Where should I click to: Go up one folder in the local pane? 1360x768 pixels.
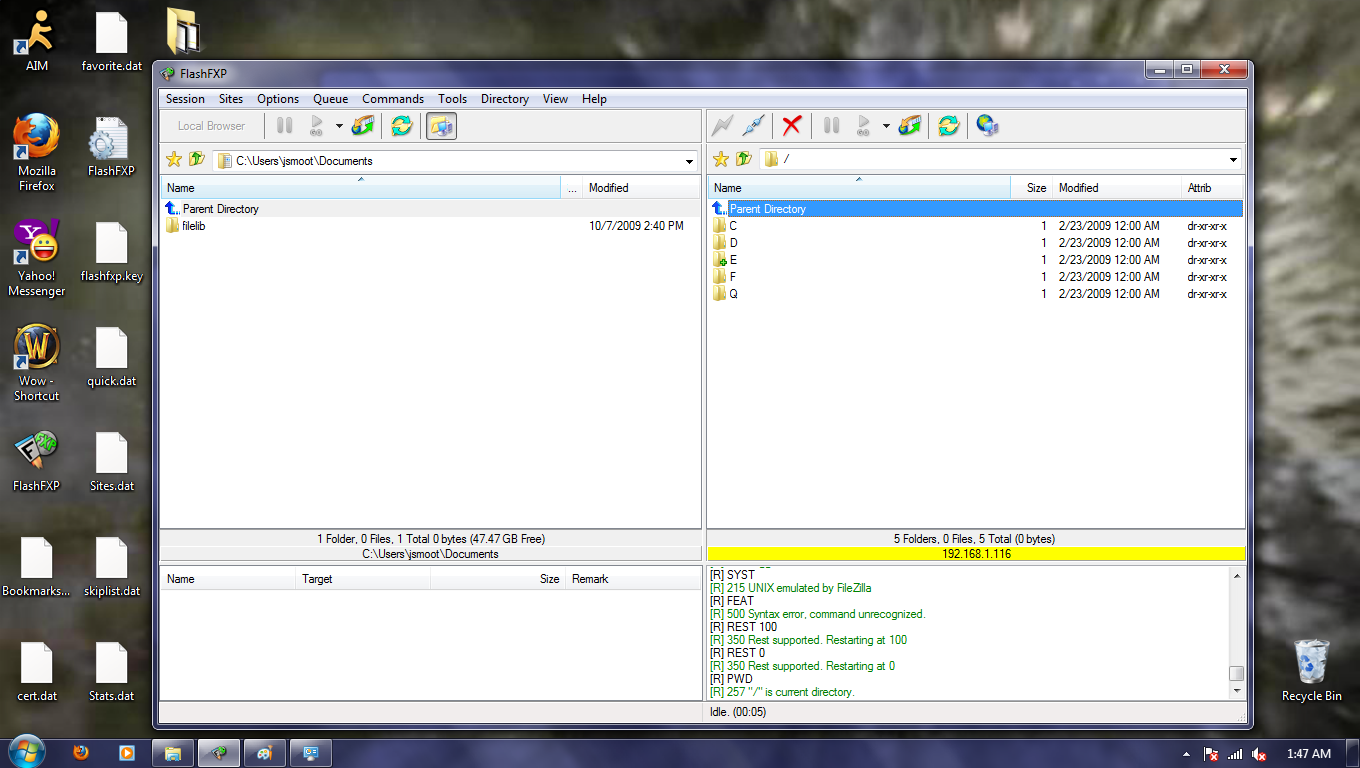[196, 160]
